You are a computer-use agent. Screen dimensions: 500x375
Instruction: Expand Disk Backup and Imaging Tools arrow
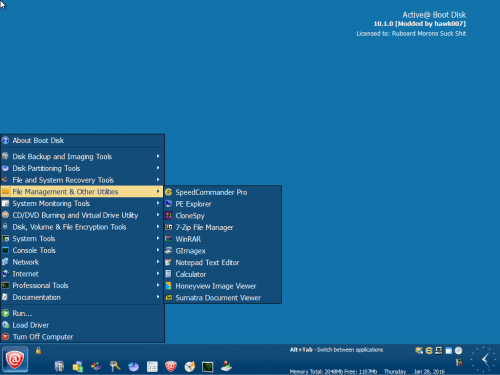pos(158,156)
